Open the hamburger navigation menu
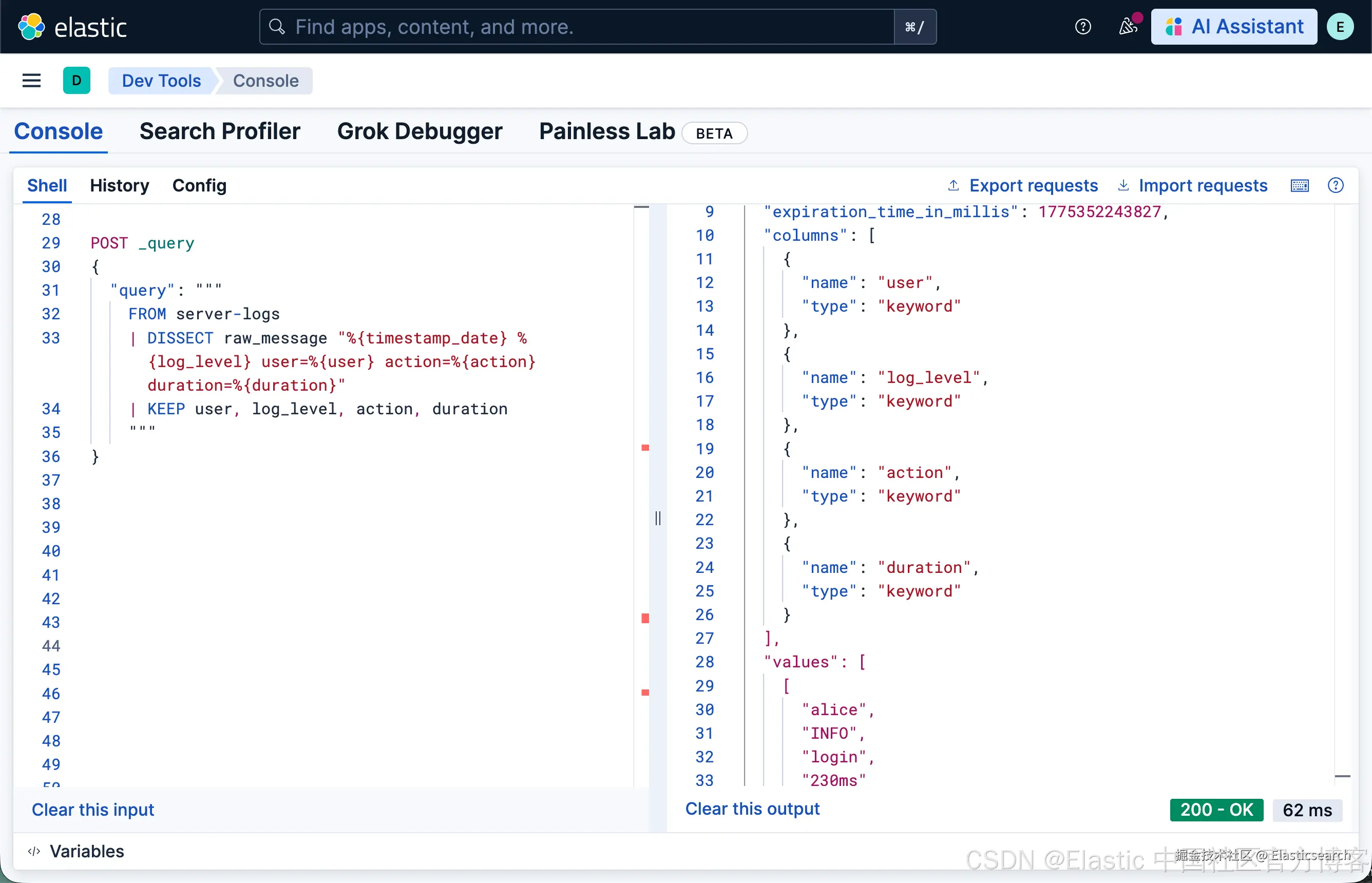The width and height of the screenshot is (1372, 883). [x=31, y=81]
